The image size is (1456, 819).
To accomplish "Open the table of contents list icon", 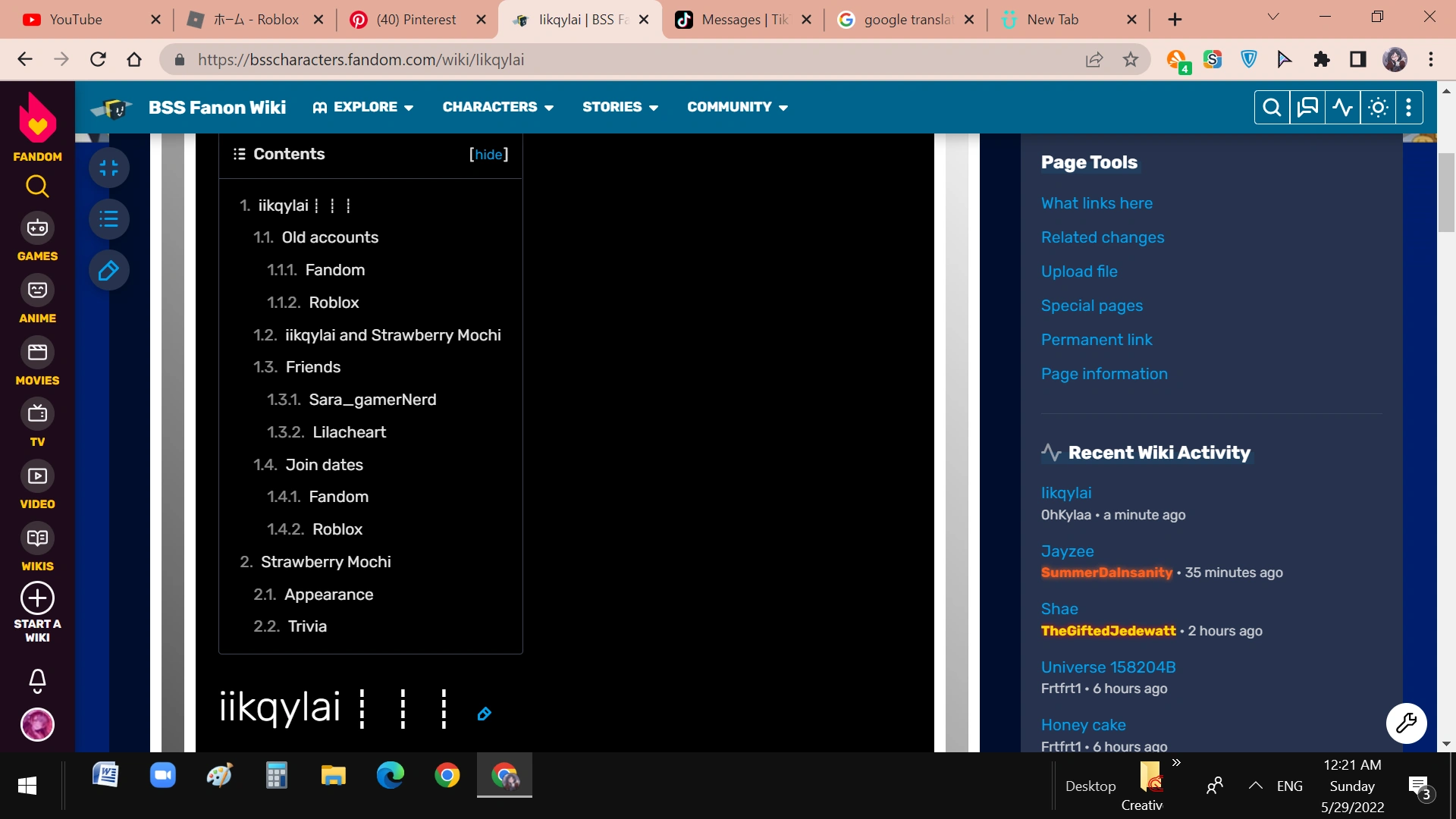I will pyautogui.click(x=109, y=220).
